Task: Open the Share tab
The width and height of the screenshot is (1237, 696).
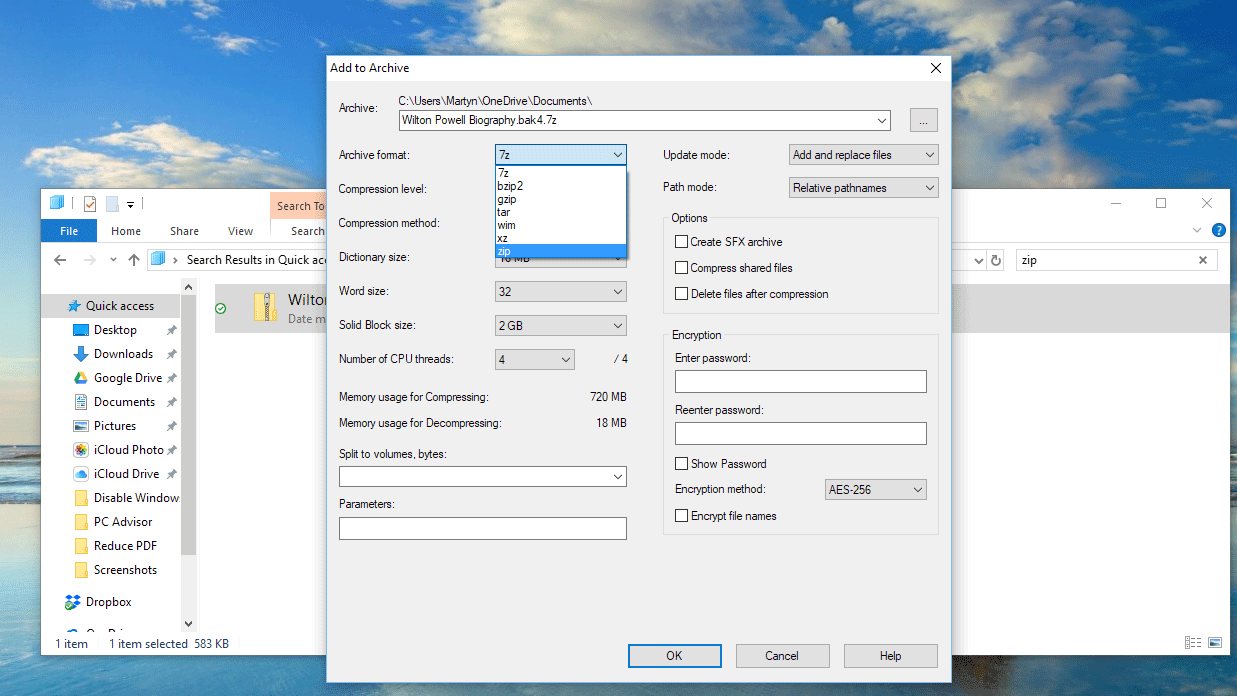Action: (184, 230)
